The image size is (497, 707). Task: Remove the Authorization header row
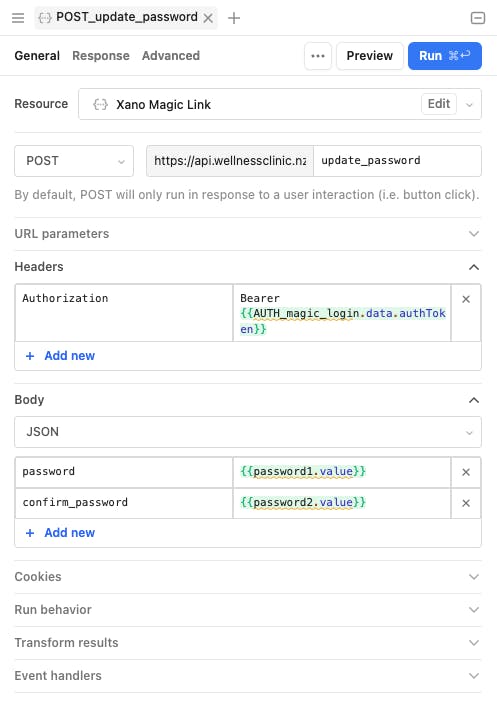[x=466, y=299]
